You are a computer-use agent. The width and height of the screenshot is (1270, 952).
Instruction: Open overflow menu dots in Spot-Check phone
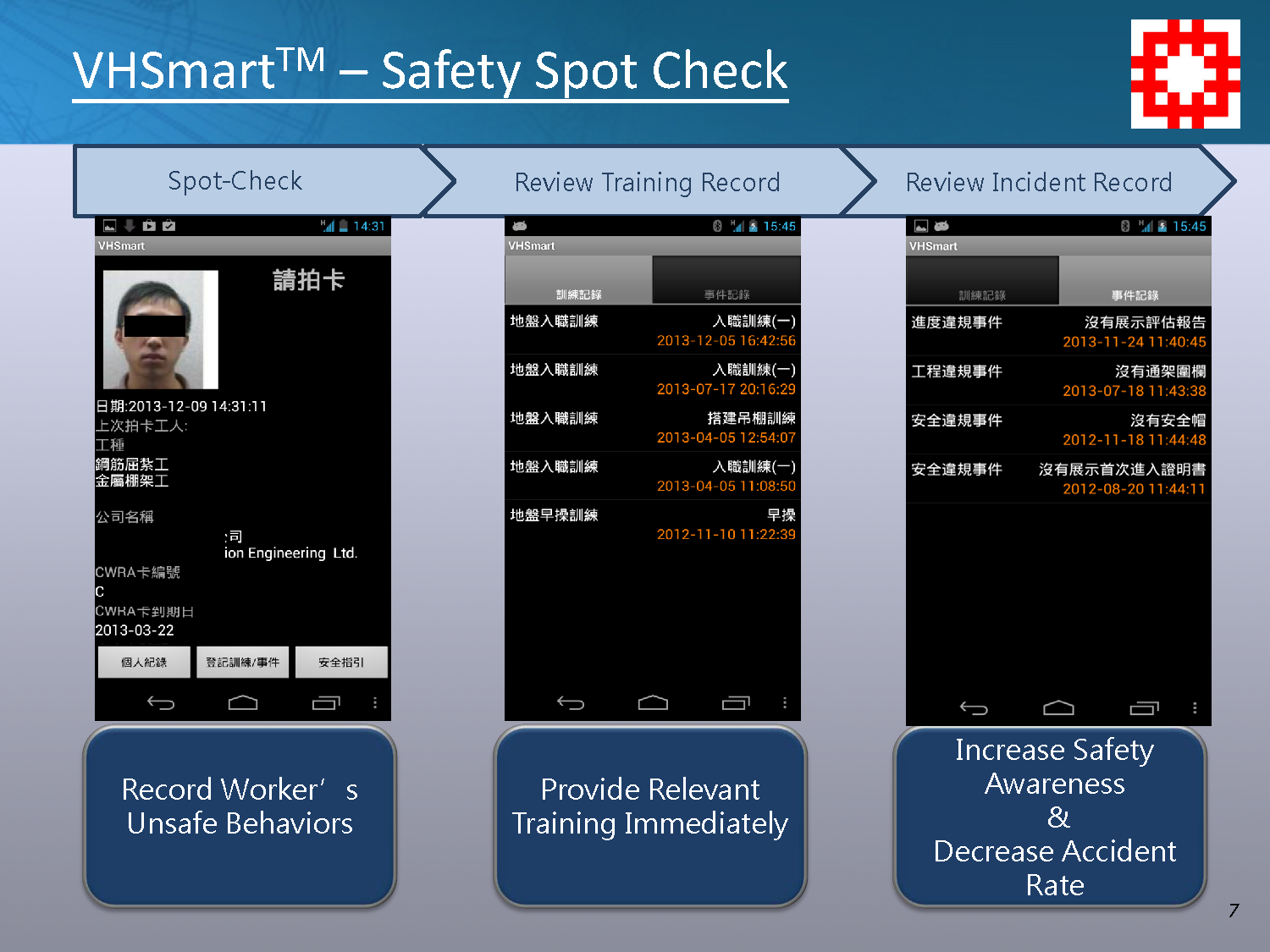coord(375,702)
